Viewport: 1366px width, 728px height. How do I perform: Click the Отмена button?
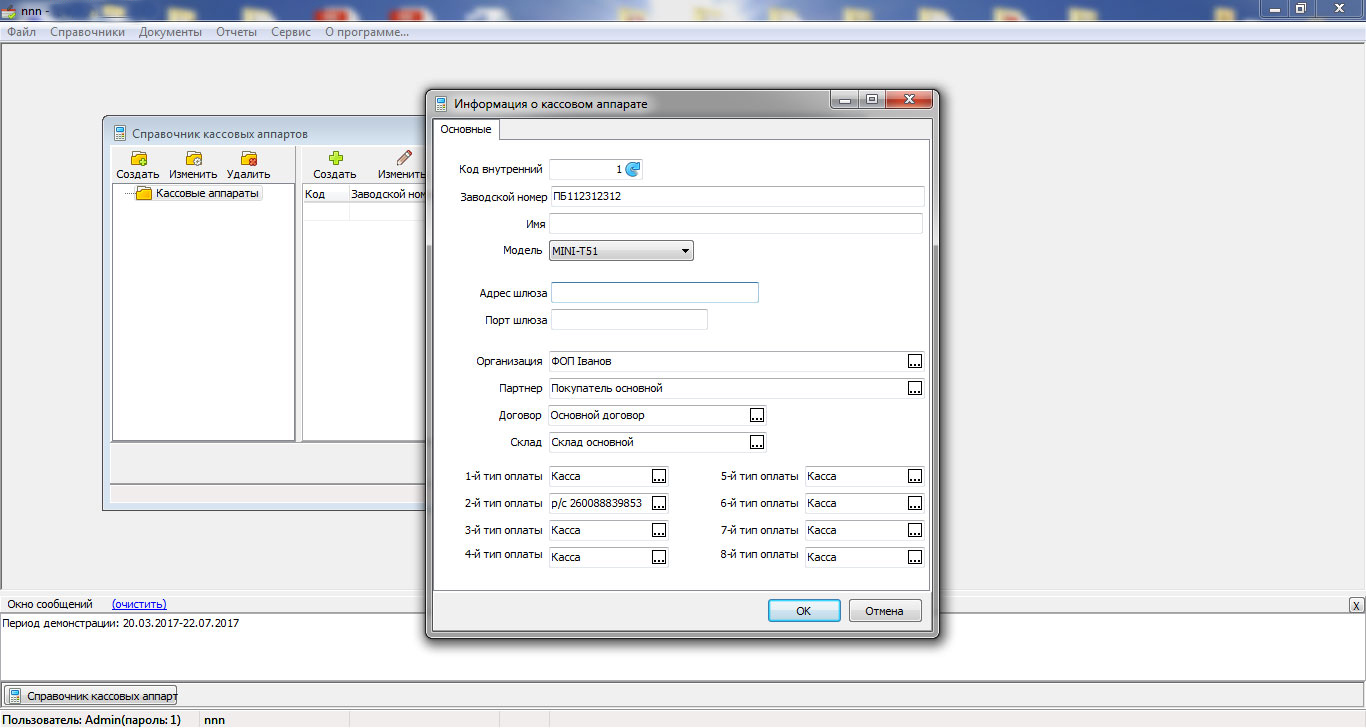885,611
